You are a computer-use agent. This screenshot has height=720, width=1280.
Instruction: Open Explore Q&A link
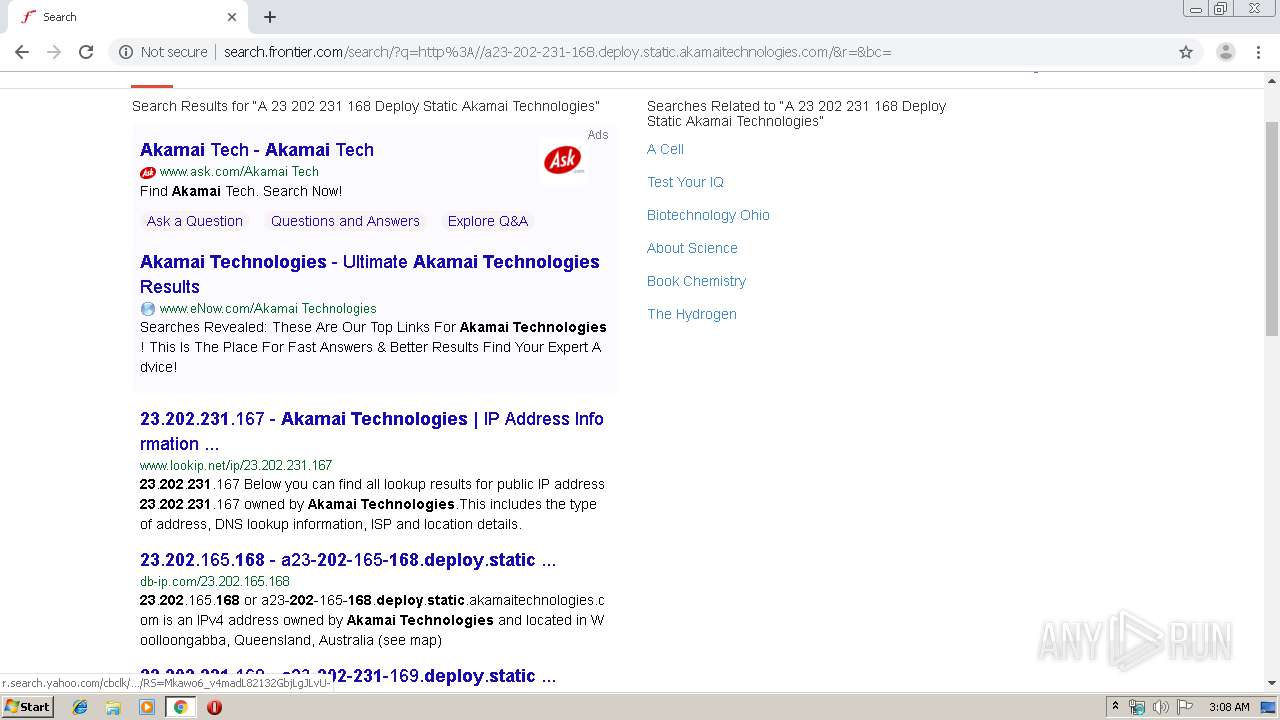click(x=488, y=221)
